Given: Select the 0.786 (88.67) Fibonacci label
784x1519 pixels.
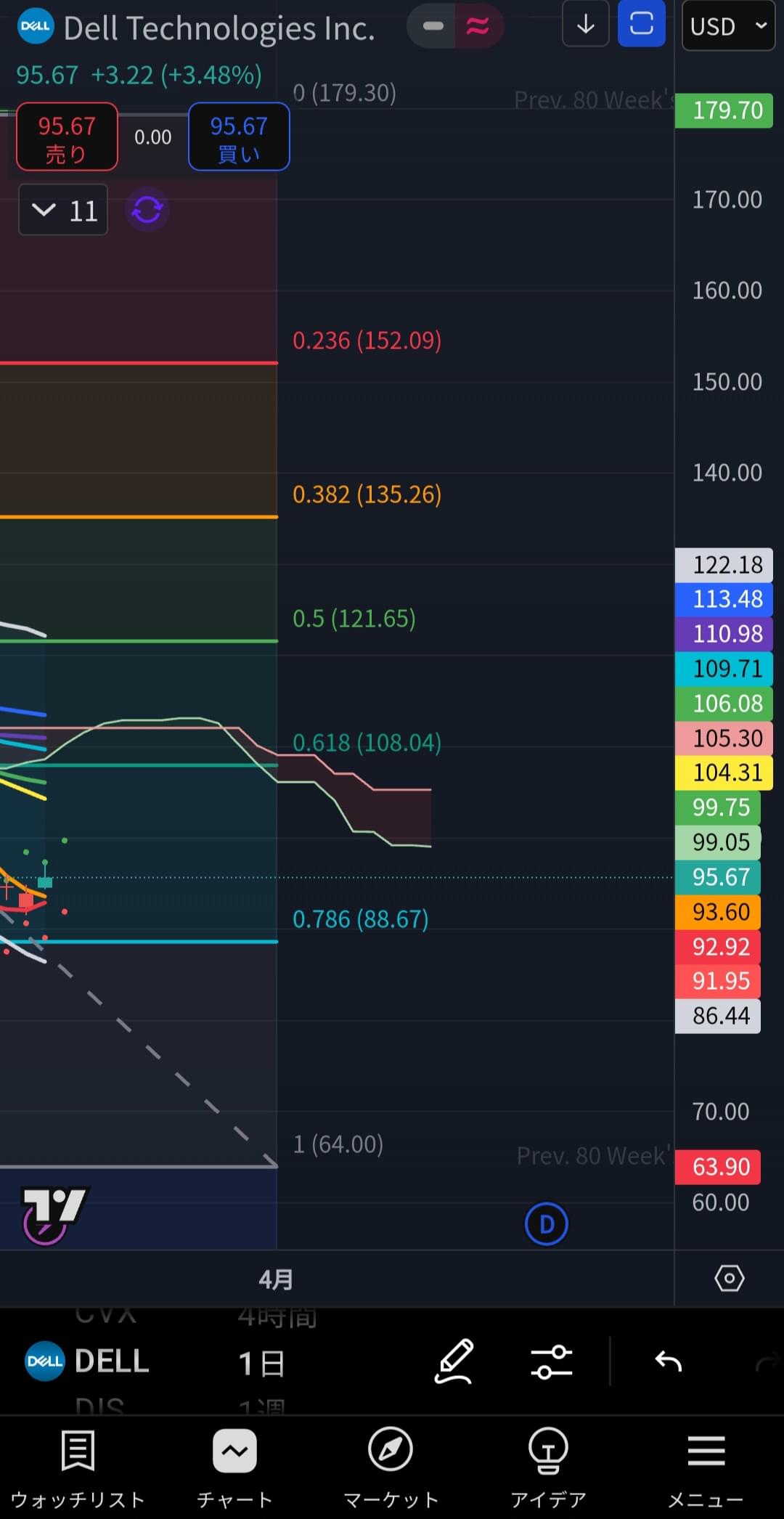Looking at the screenshot, I should [360, 919].
